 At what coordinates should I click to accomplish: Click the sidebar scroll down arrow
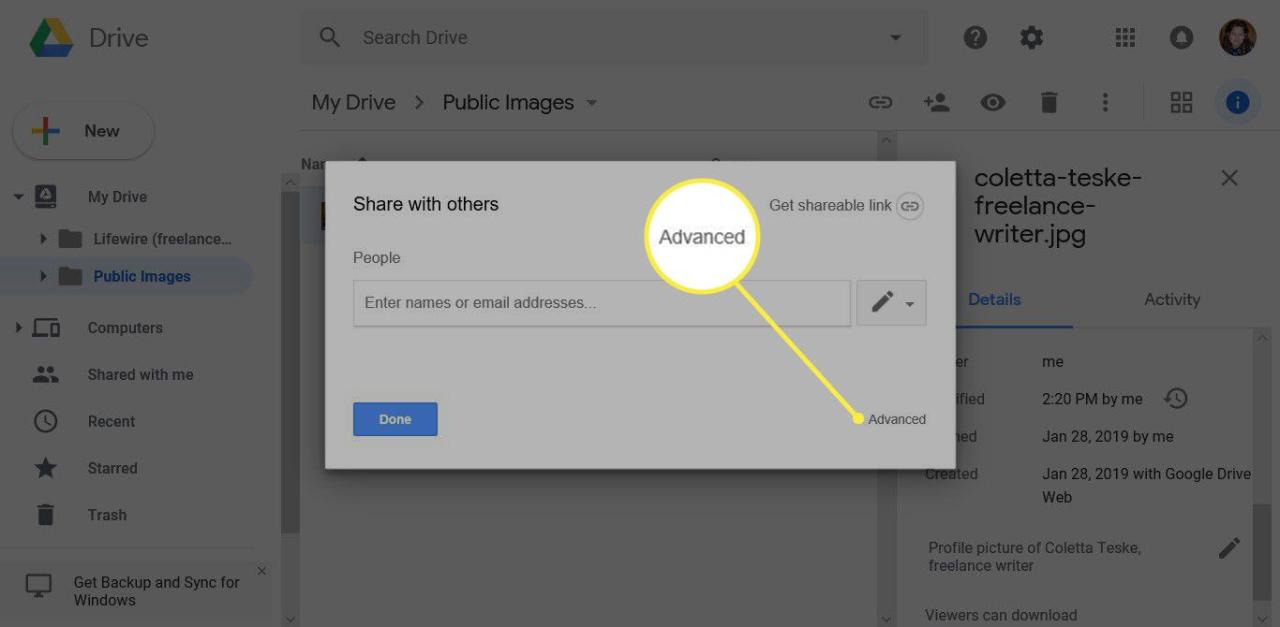click(290, 619)
